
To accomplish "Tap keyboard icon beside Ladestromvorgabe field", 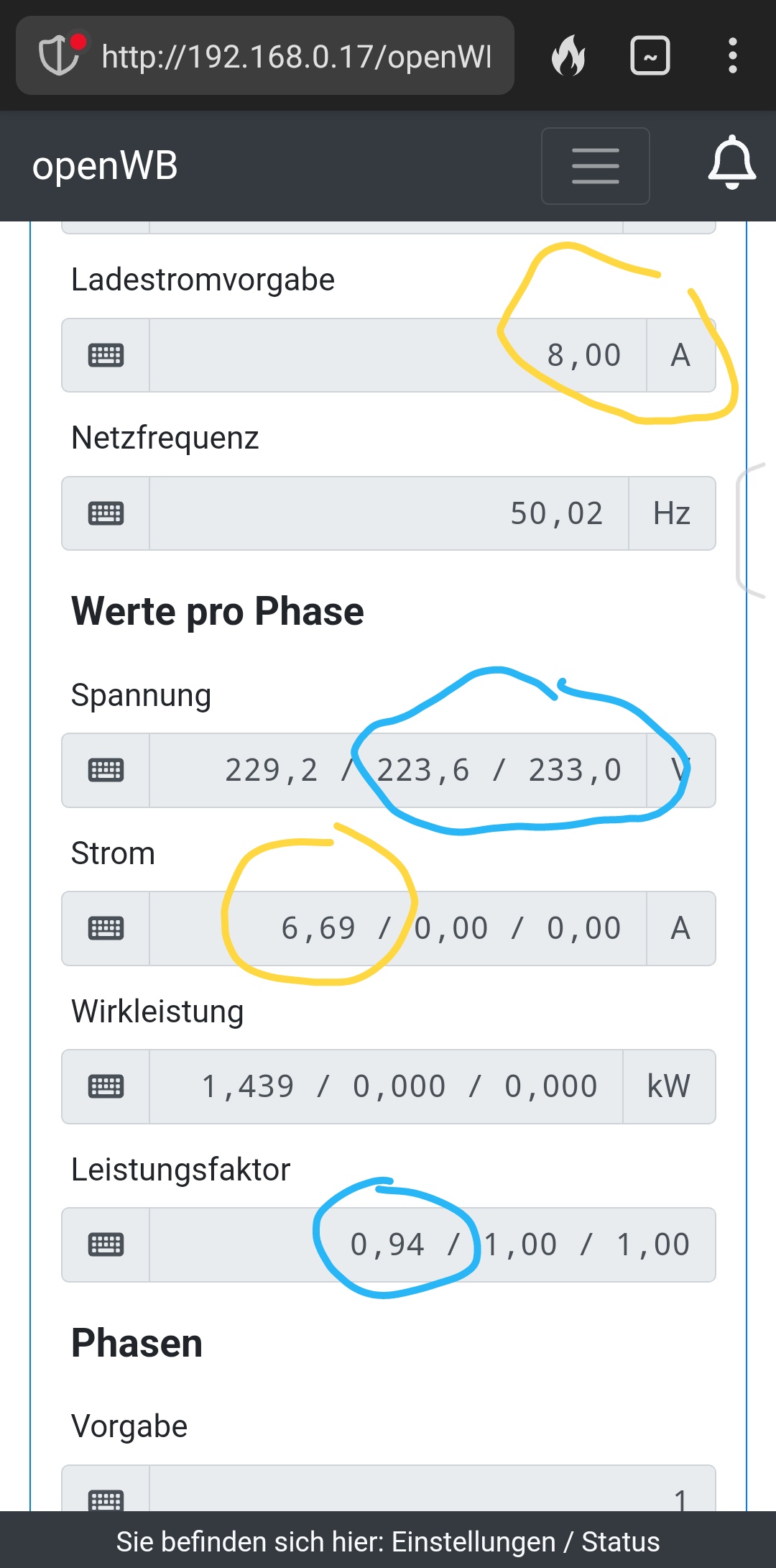I will 106,355.
